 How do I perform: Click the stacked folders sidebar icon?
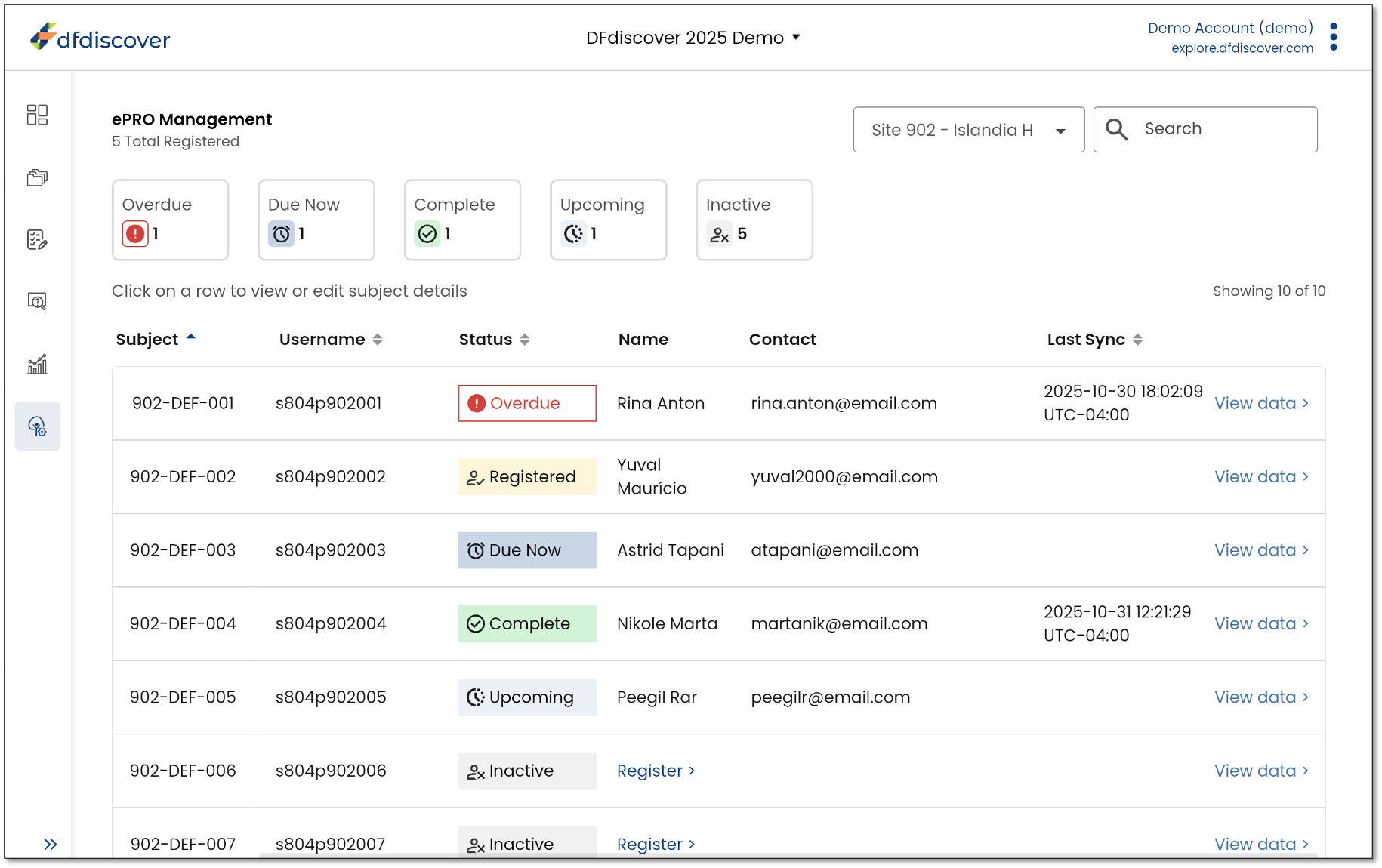coord(37,178)
